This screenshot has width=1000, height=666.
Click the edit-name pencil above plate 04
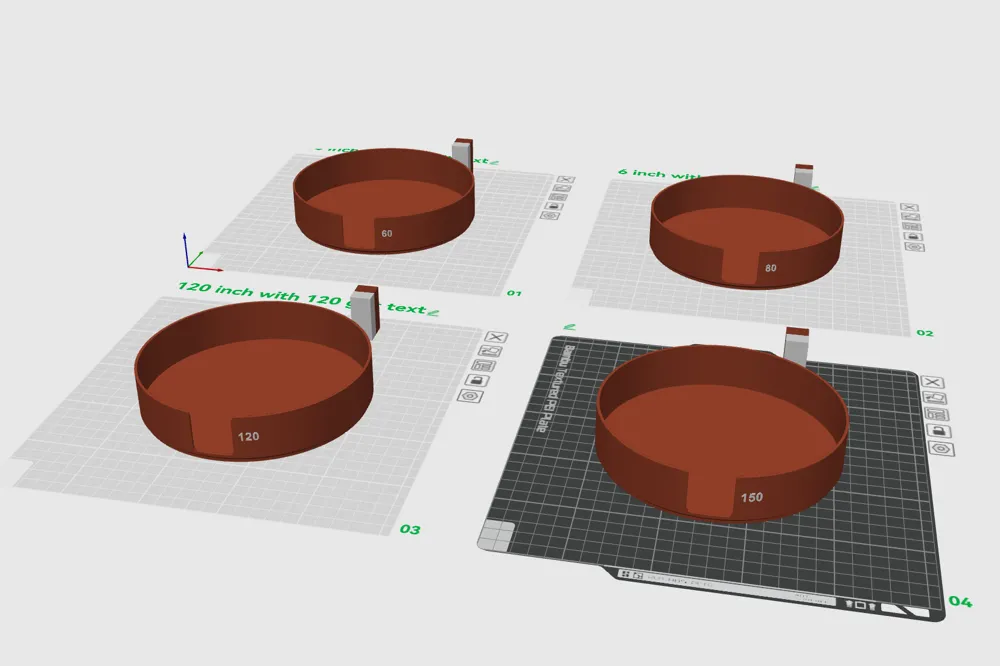[x=569, y=327]
